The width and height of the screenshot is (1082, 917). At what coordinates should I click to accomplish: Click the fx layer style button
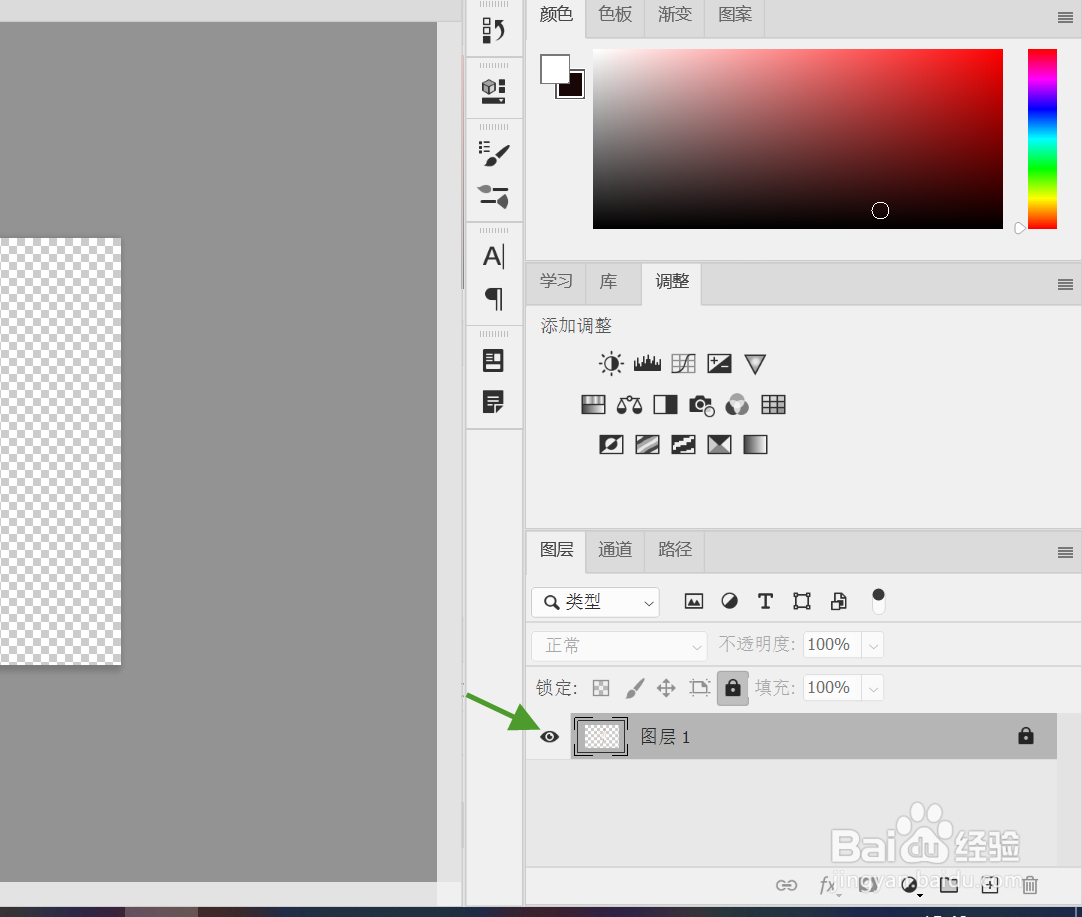tap(827, 885)
